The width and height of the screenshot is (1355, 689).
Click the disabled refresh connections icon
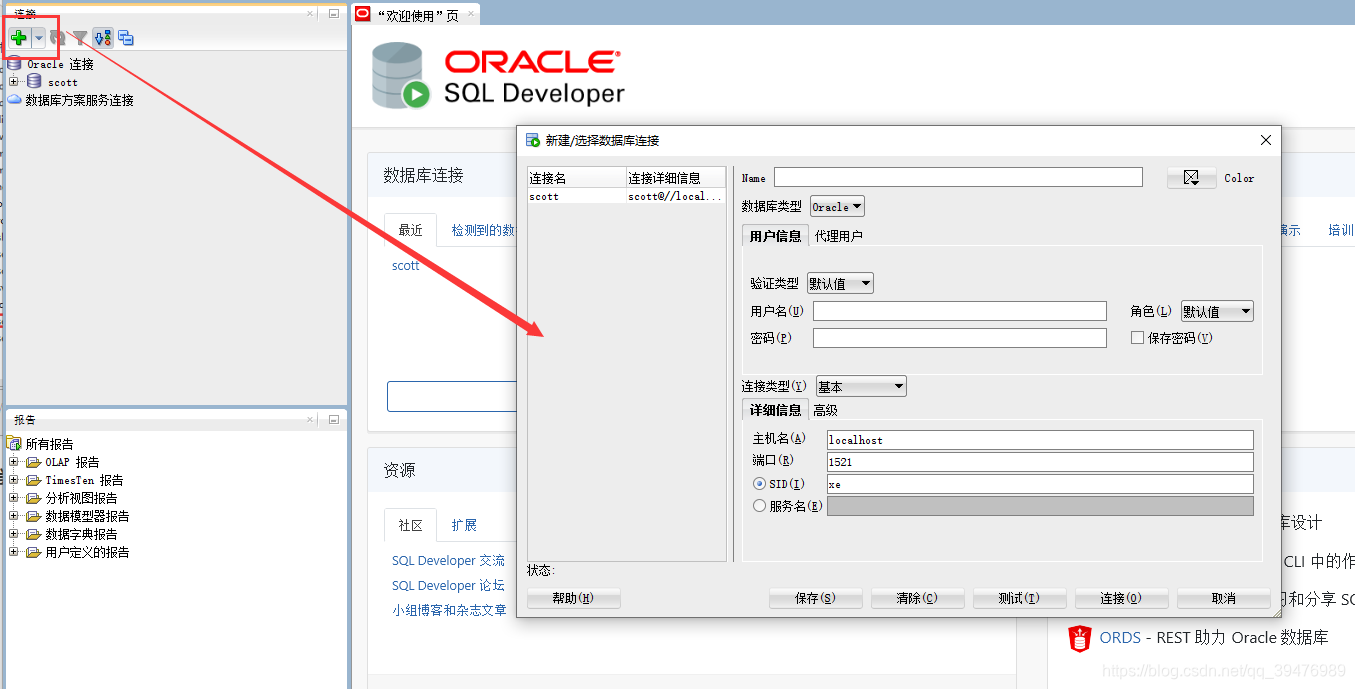[x=57, y=38]
